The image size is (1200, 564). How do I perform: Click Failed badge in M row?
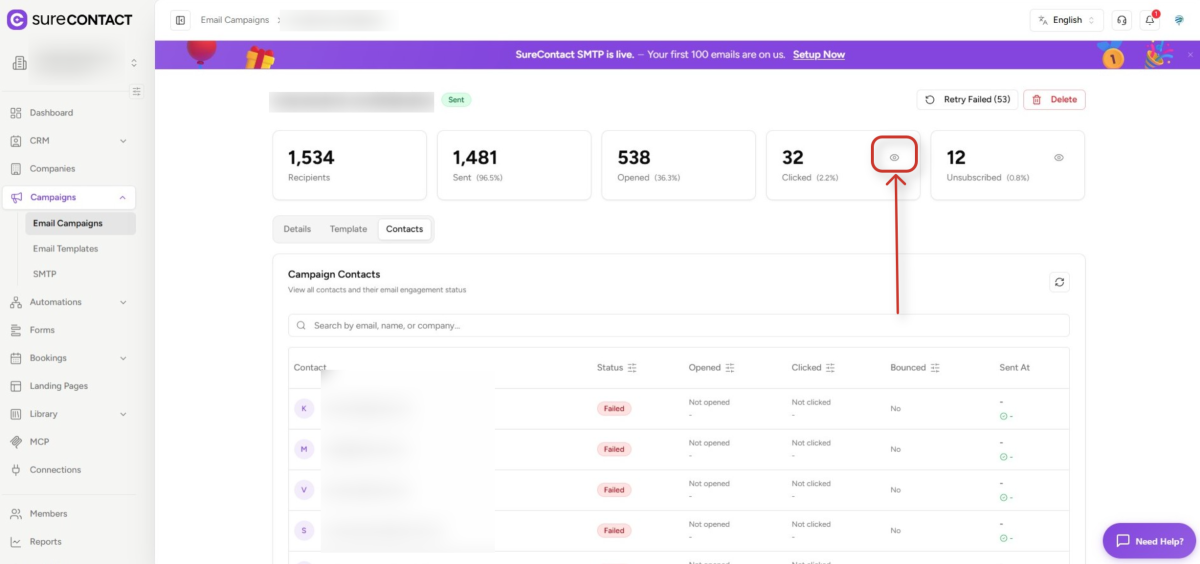tap(613, 449)
